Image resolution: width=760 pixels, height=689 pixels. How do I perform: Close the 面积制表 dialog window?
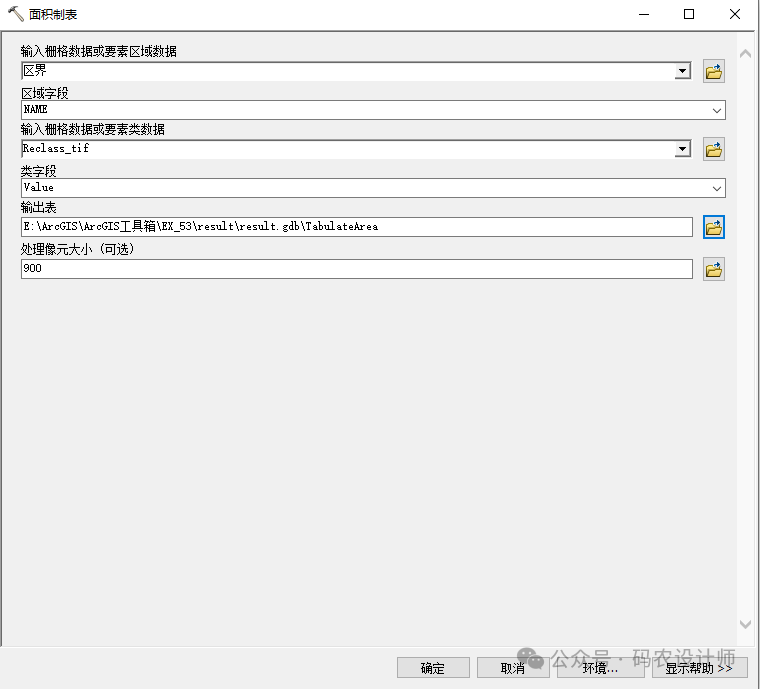click(x=735, y=14)
